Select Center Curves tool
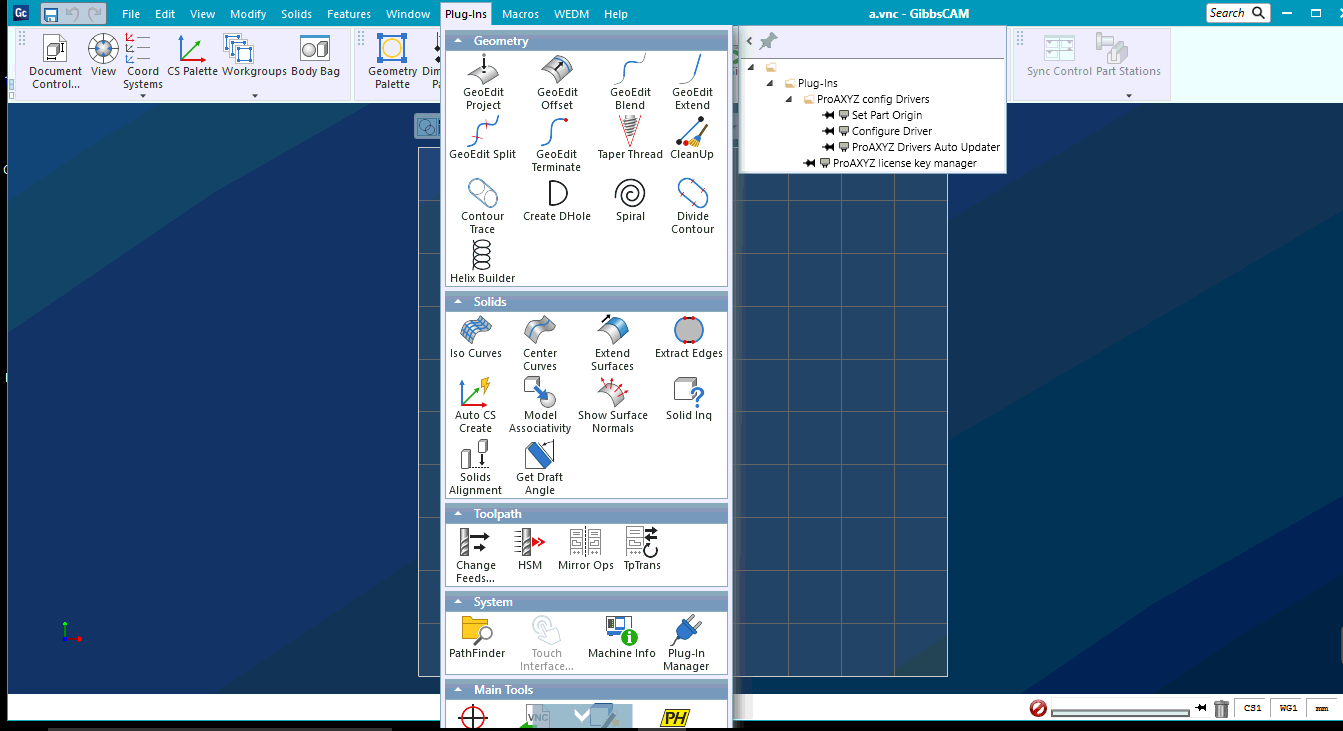This screenshot has width=1343, height=731. pyautogui.click(x=540, y=343)
